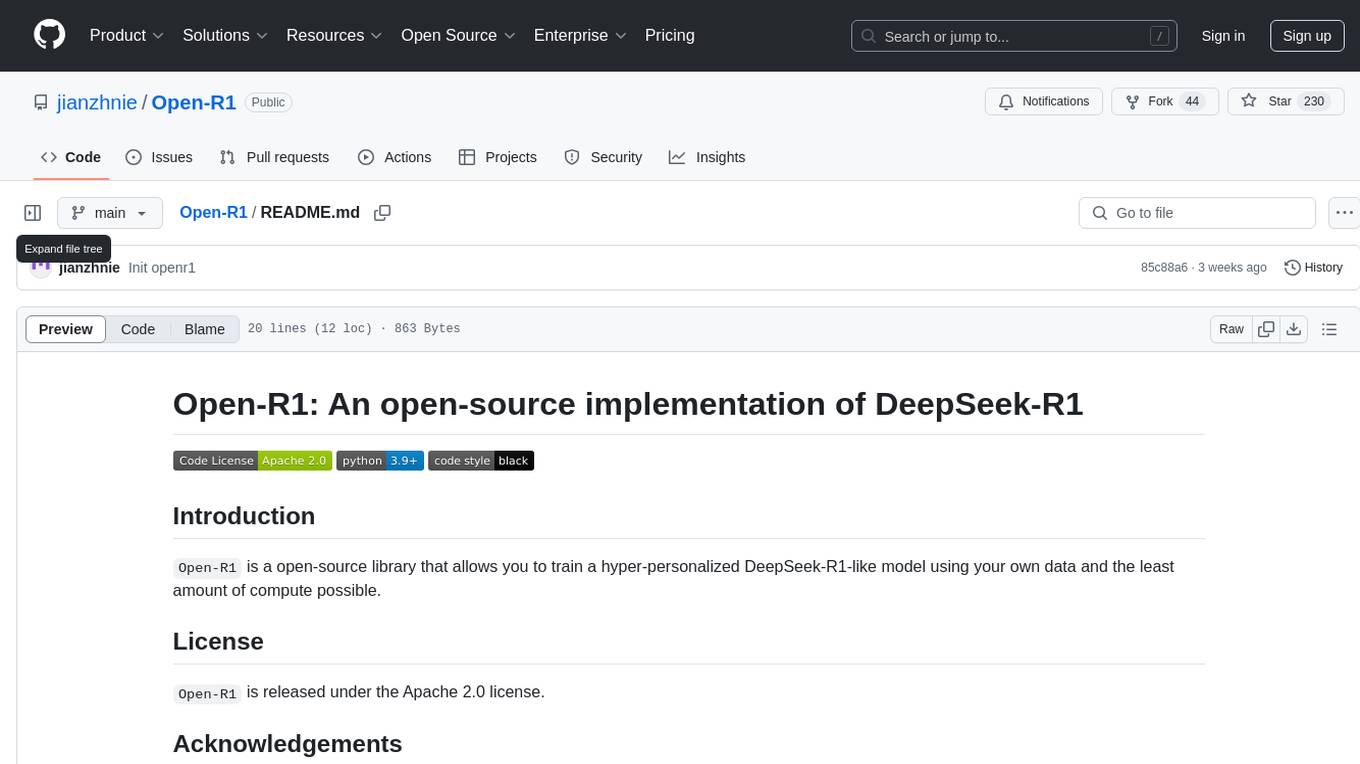Open the Solutions menu

225,36
